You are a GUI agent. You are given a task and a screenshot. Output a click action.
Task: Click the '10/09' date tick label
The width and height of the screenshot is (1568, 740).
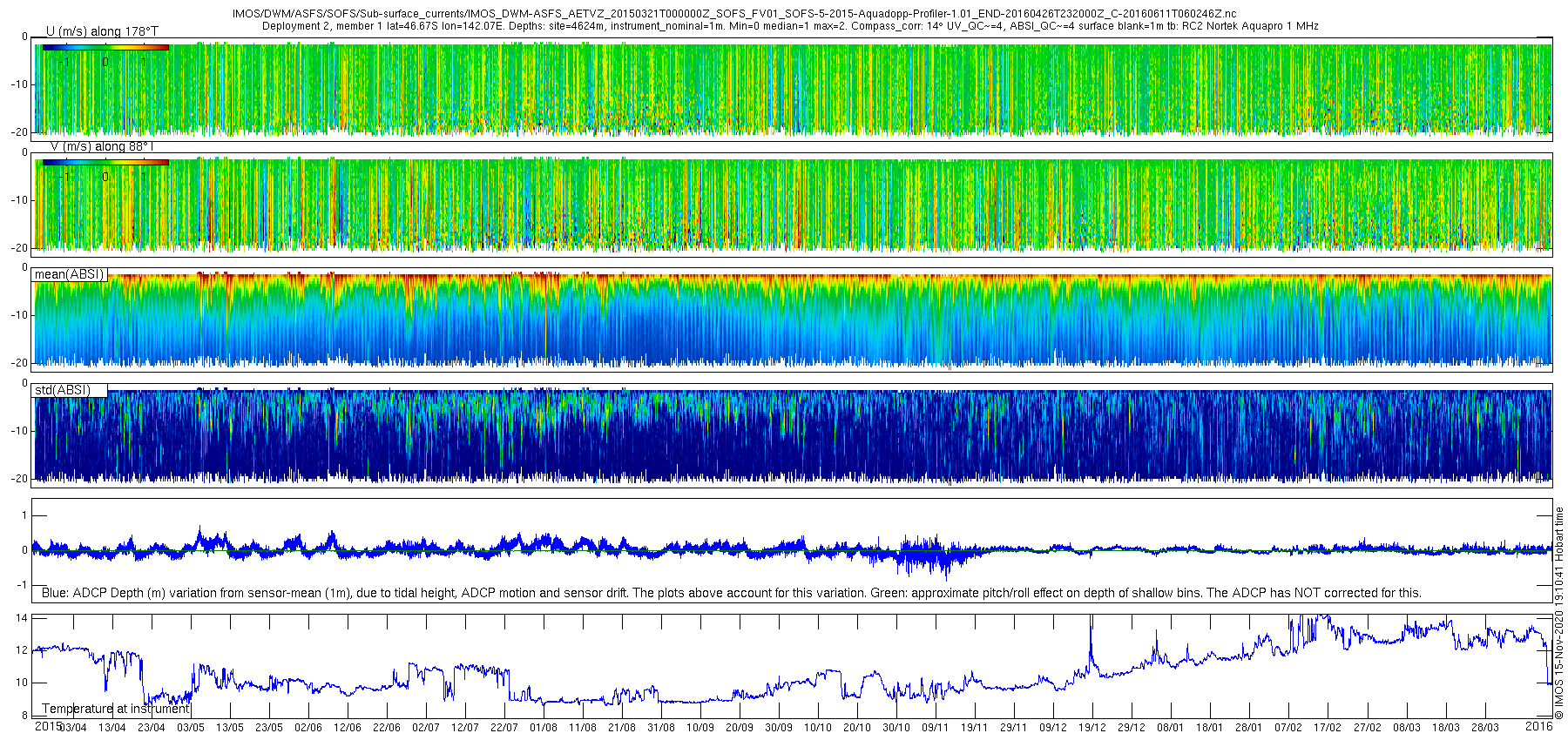700,728
